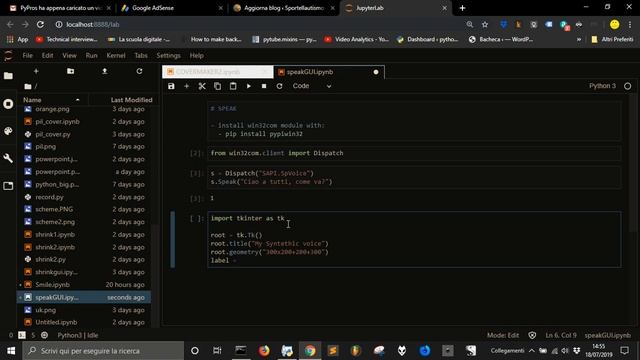This screenshot has width=640, height=360.
Task: Go to the root folder breadcrumb
Action: (28, 86)
